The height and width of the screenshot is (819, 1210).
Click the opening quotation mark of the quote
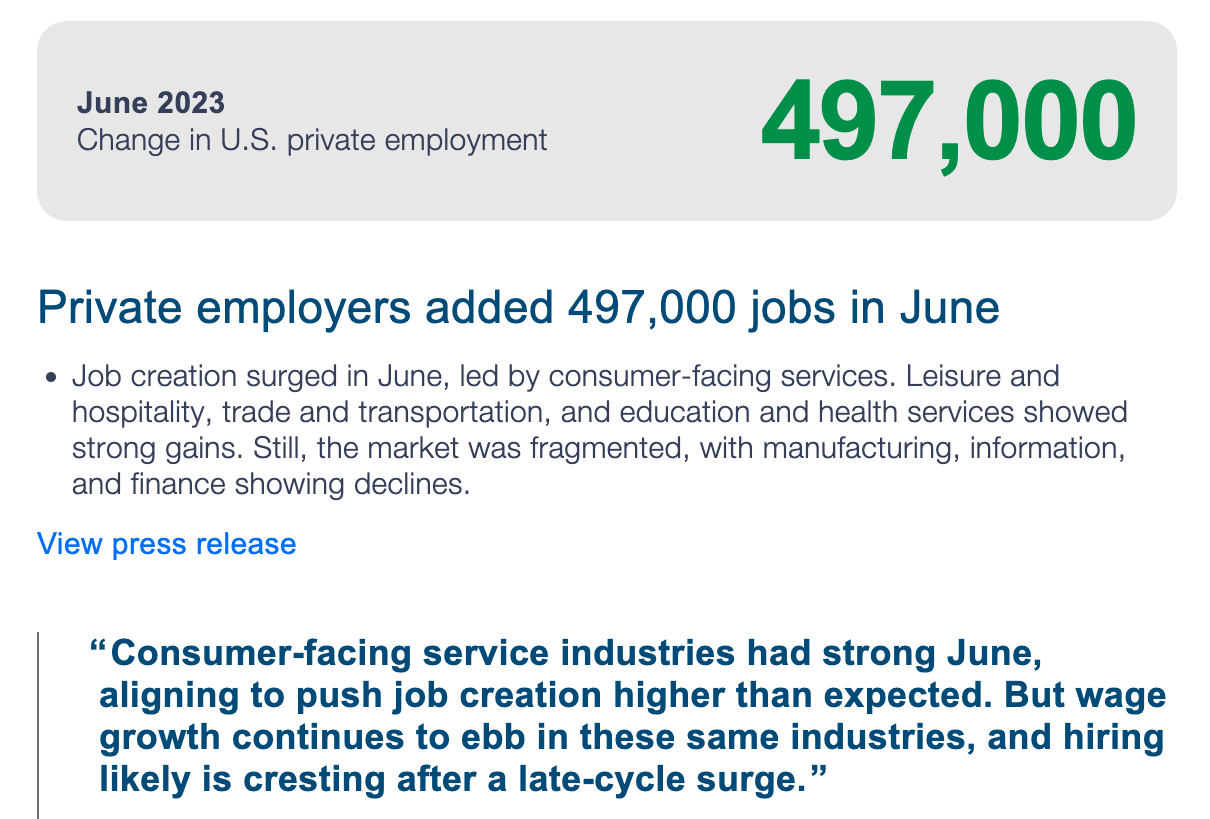pos(98,650)
